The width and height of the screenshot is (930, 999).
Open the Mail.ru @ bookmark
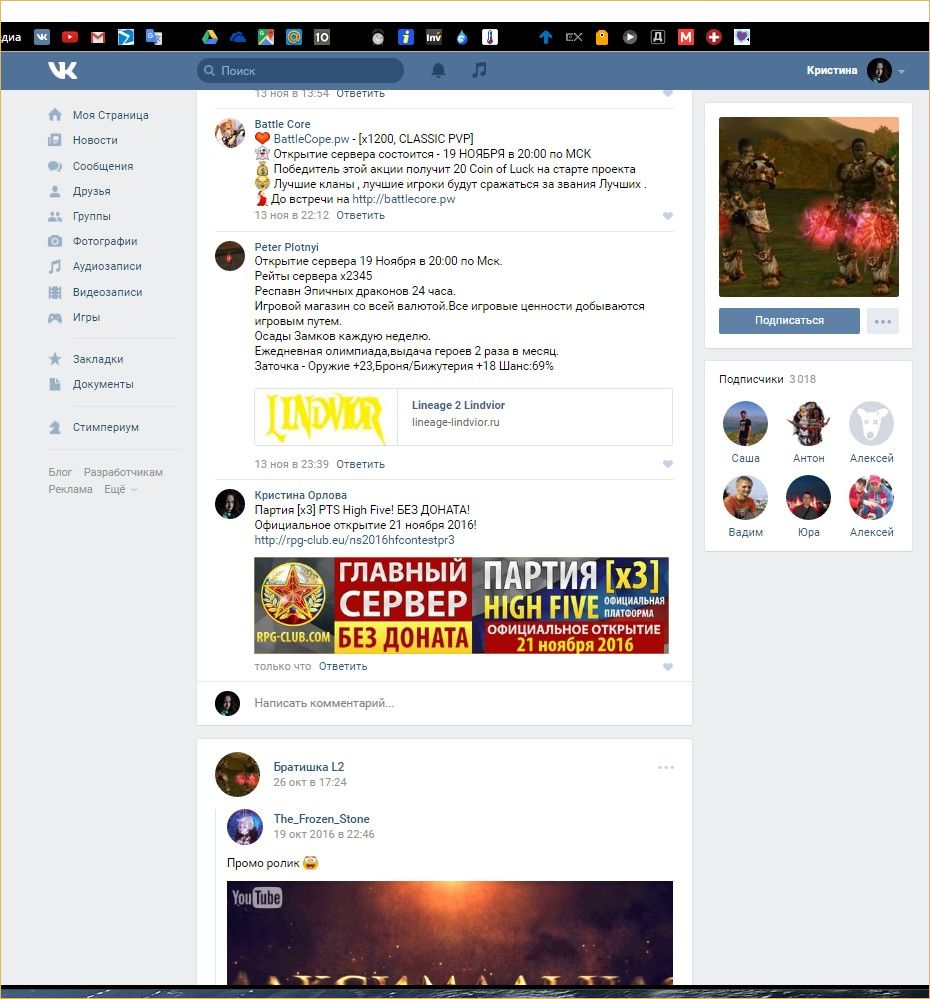pyautogui.click(x=294, y=37)
